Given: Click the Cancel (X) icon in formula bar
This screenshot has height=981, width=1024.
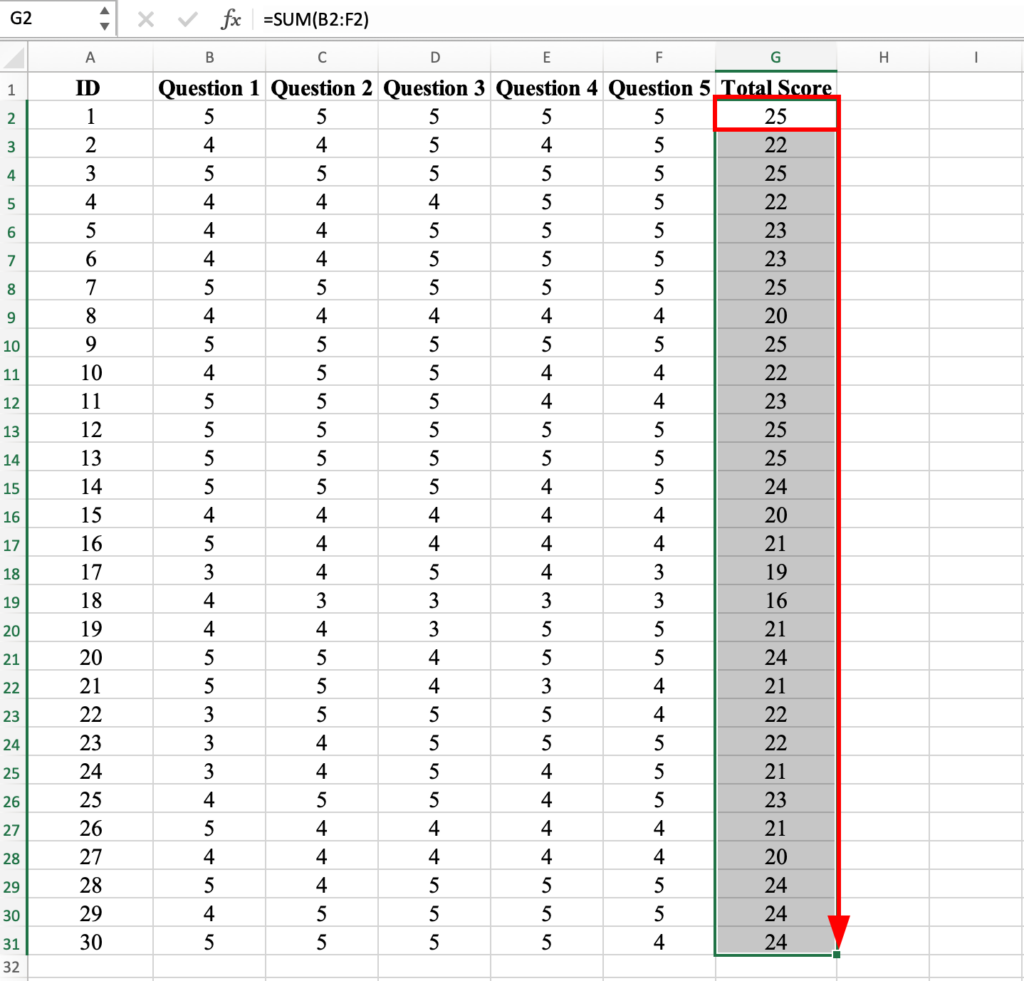Looking at the screenshot, I should 146,18.
